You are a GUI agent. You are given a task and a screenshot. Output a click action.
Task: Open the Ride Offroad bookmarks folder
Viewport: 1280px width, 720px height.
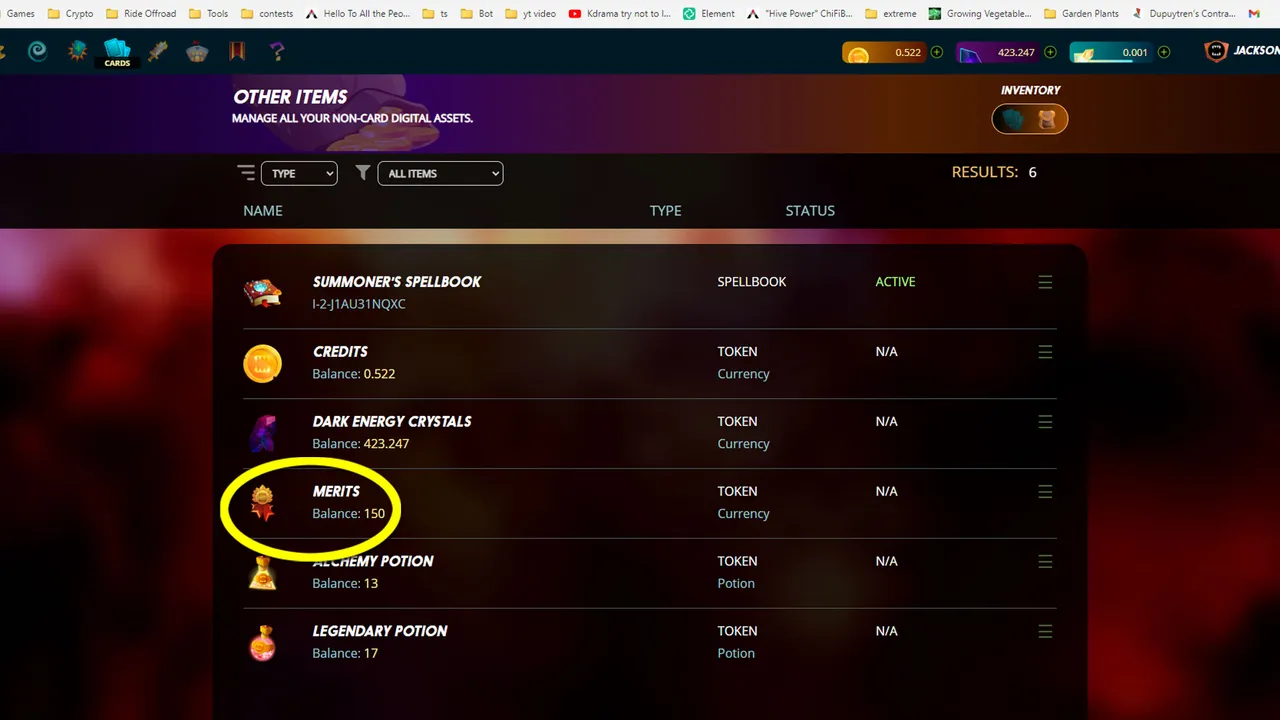point(140,14)
